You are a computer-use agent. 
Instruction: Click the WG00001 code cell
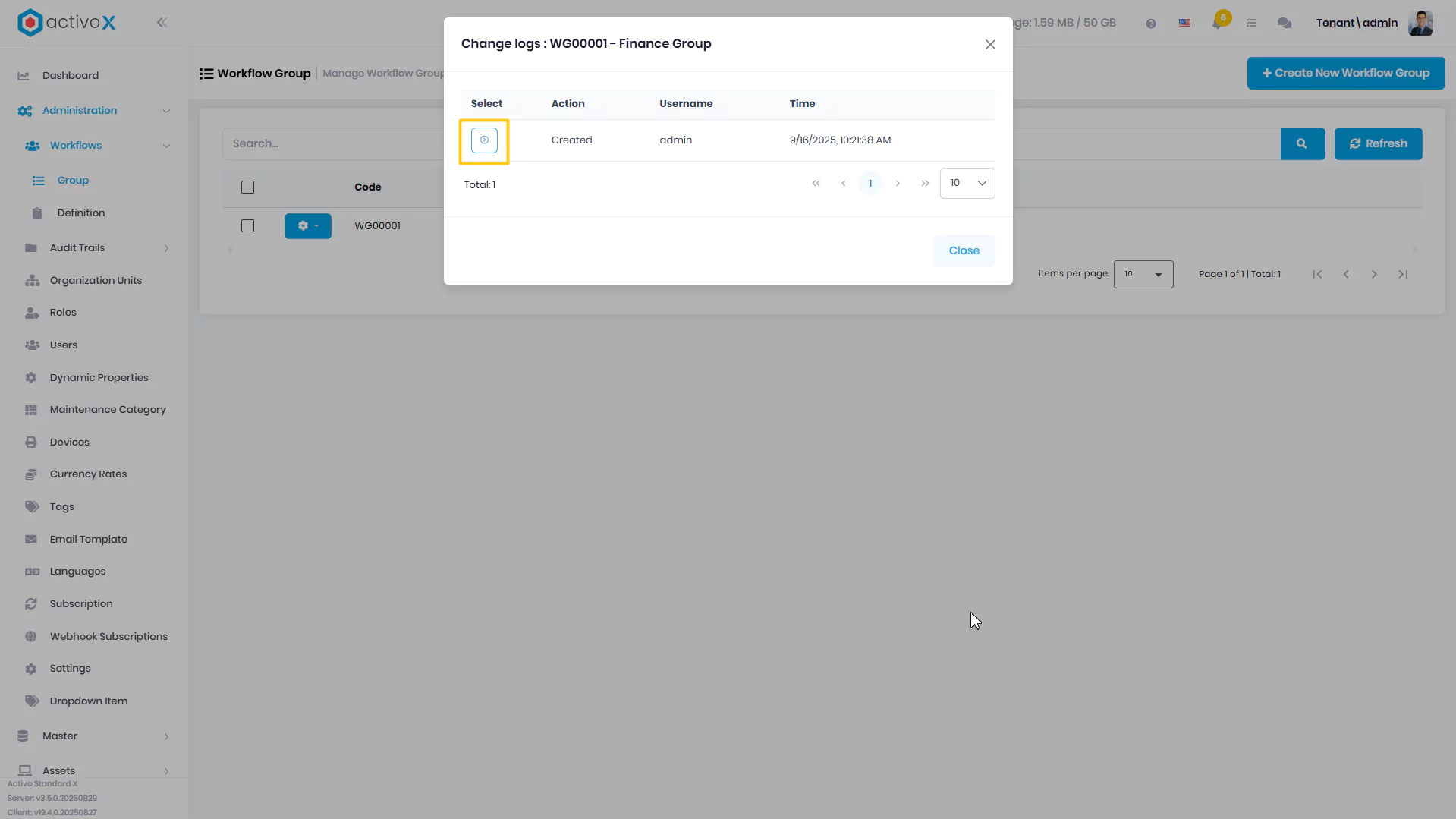pos(377,226)
